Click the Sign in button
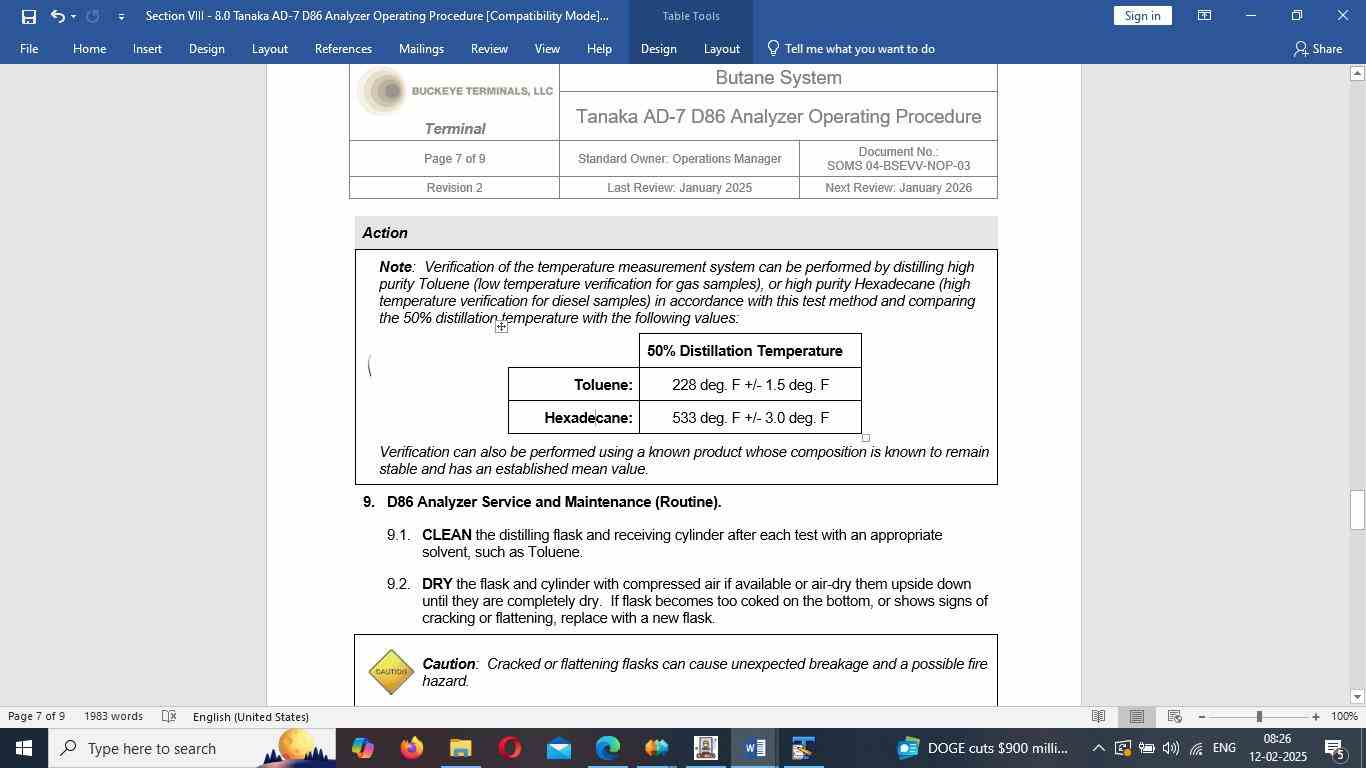The width and height of the screenshot is (1366, 768). click(x=1142, y=16)
